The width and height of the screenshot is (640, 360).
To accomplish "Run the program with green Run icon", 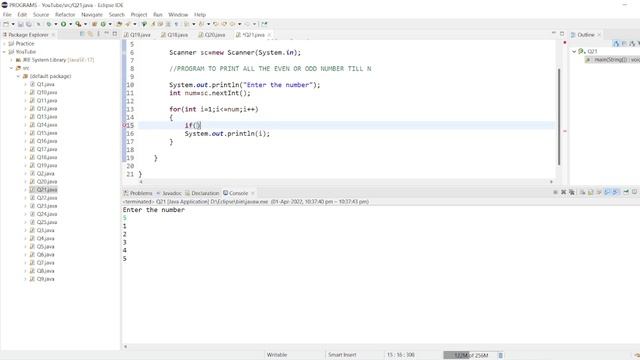I will [63, 24].
